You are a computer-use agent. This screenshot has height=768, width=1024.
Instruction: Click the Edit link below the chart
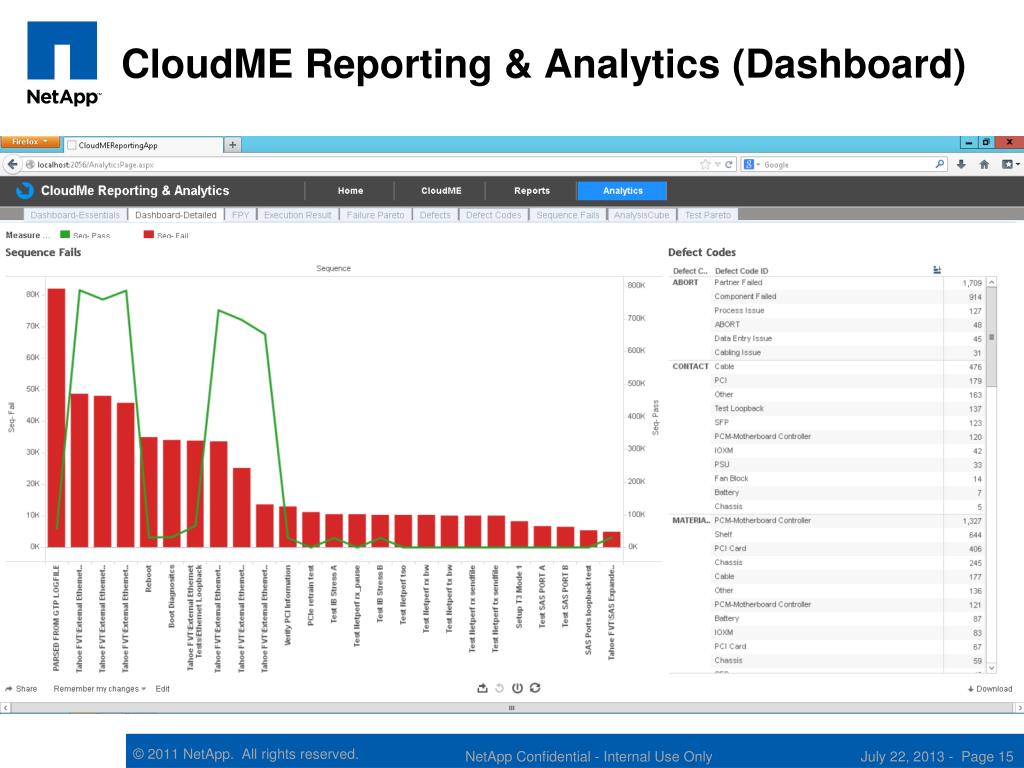[x=163, y=689]
